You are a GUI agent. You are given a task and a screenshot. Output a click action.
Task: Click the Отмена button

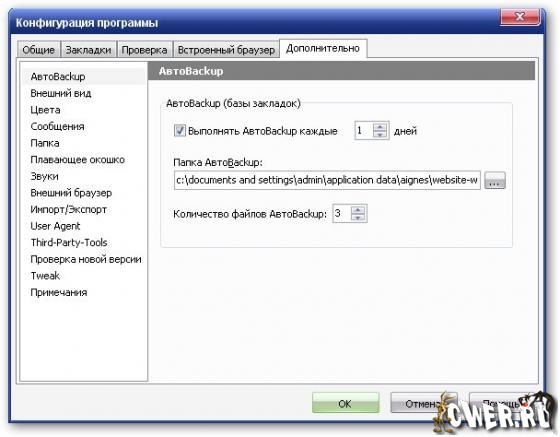coord(423,403)
